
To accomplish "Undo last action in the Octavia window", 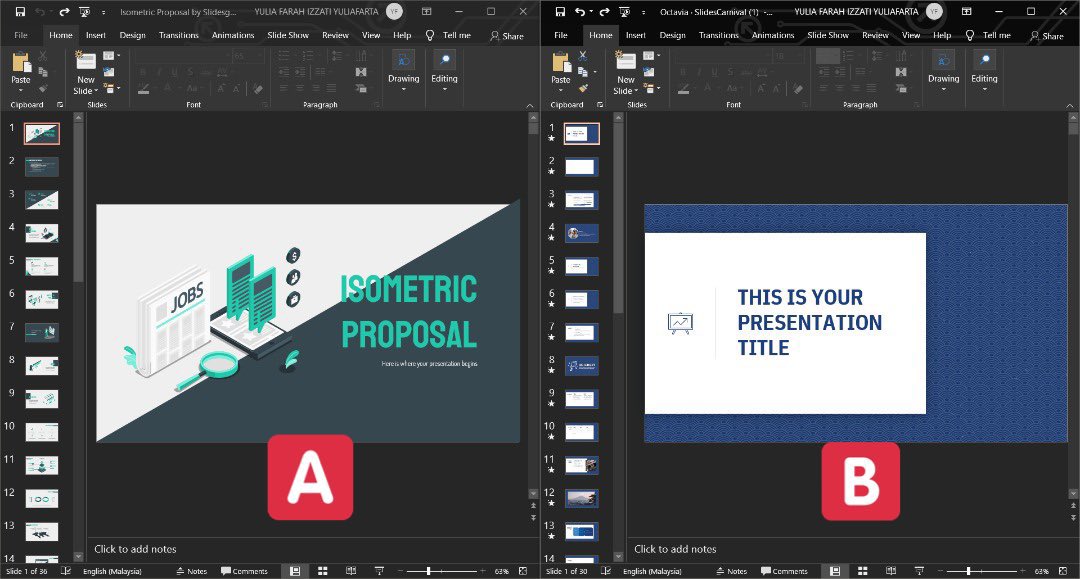I will click(580, 12).
